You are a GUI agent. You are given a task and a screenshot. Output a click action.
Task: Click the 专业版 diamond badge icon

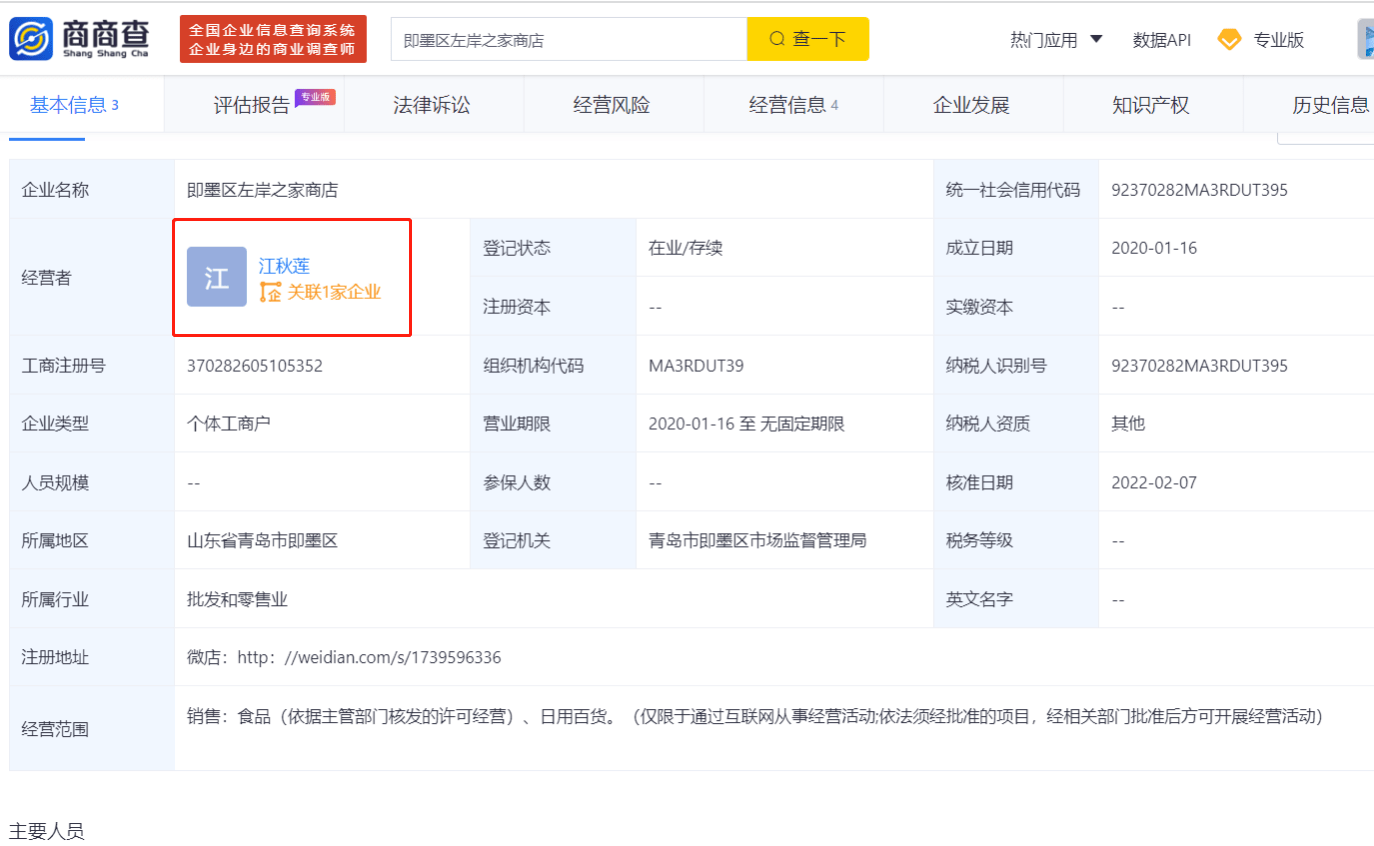(x=1229, y=40)
